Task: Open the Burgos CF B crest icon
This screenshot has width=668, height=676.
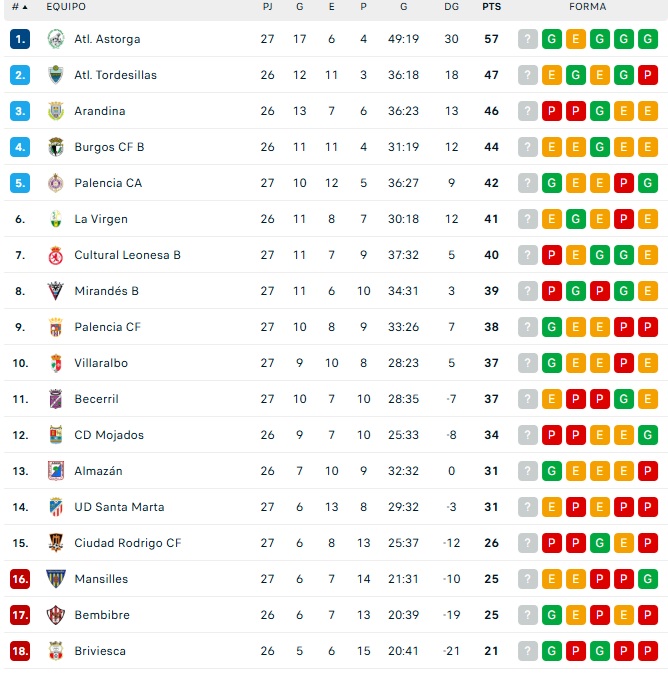Action: click(x=55, y=147)
